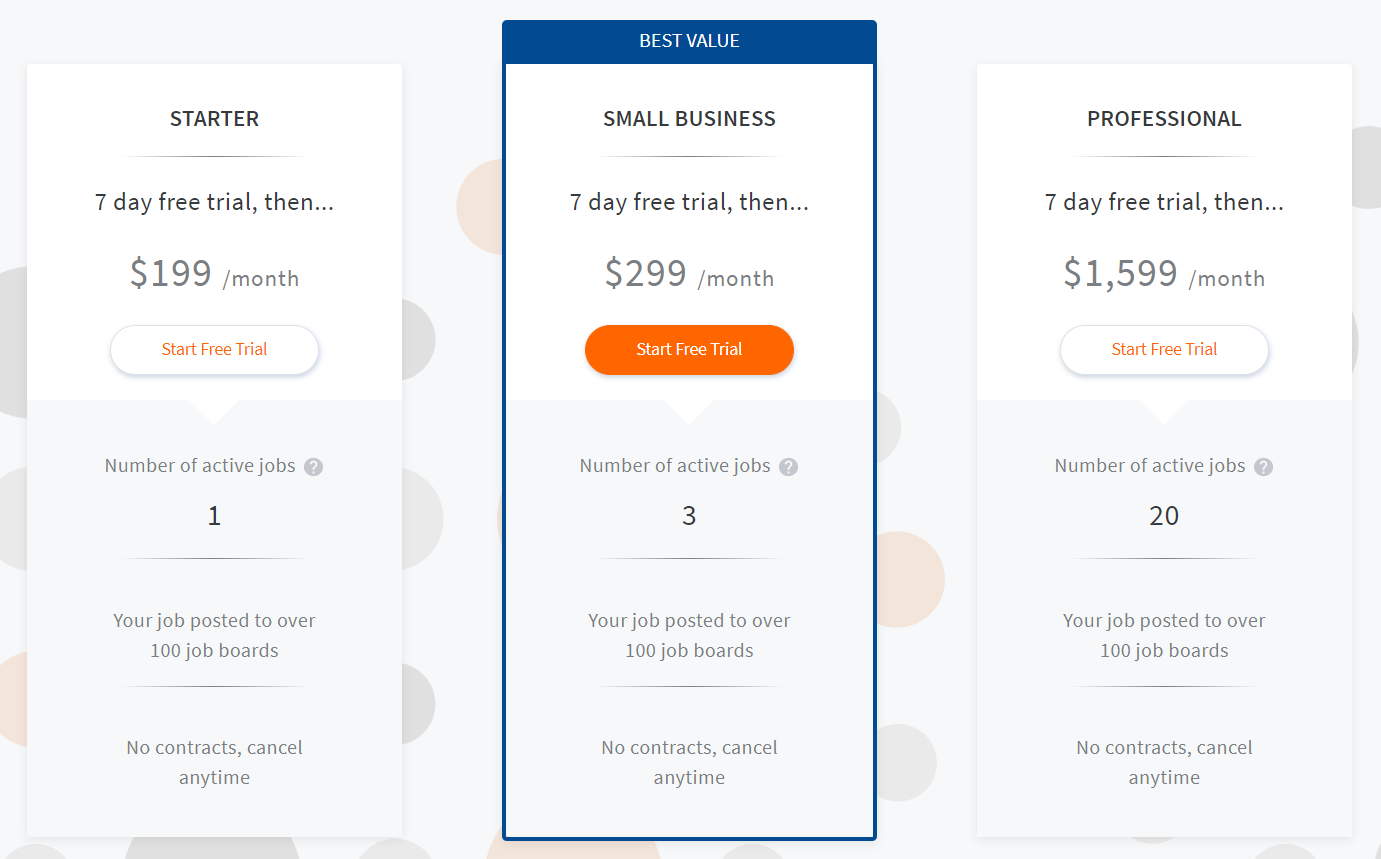The image size is (1381, 859).
Task: Start free trial for the Professional plan
Action: [x=1164, y=350]
